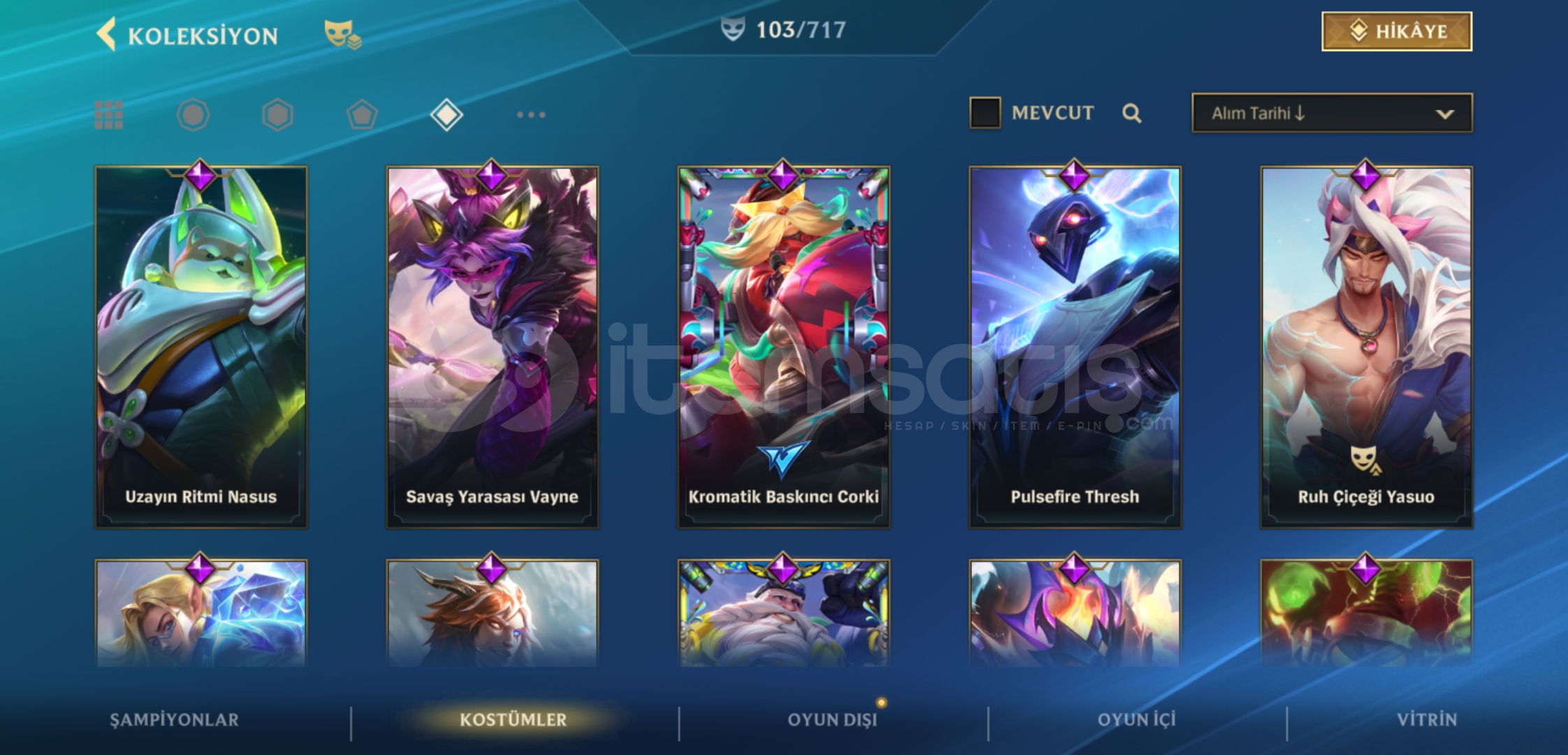Go back using the Koleksiyon arrow

[106, 34]
